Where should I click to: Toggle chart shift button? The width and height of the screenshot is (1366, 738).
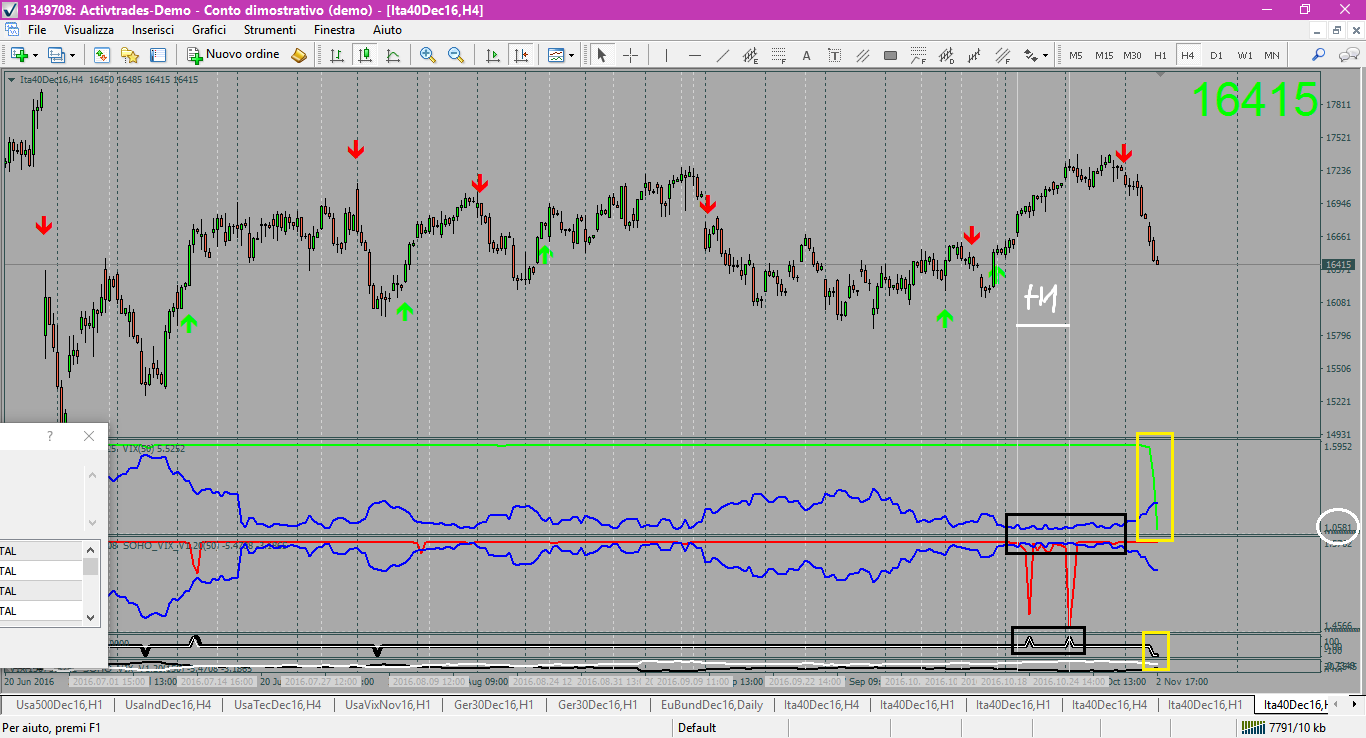point(520,55)
